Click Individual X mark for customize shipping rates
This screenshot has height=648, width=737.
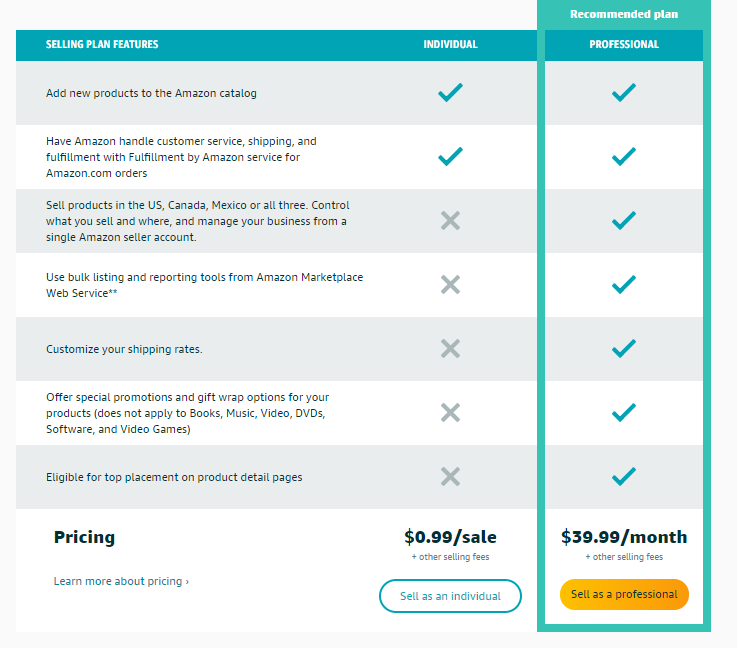point(450,349)
